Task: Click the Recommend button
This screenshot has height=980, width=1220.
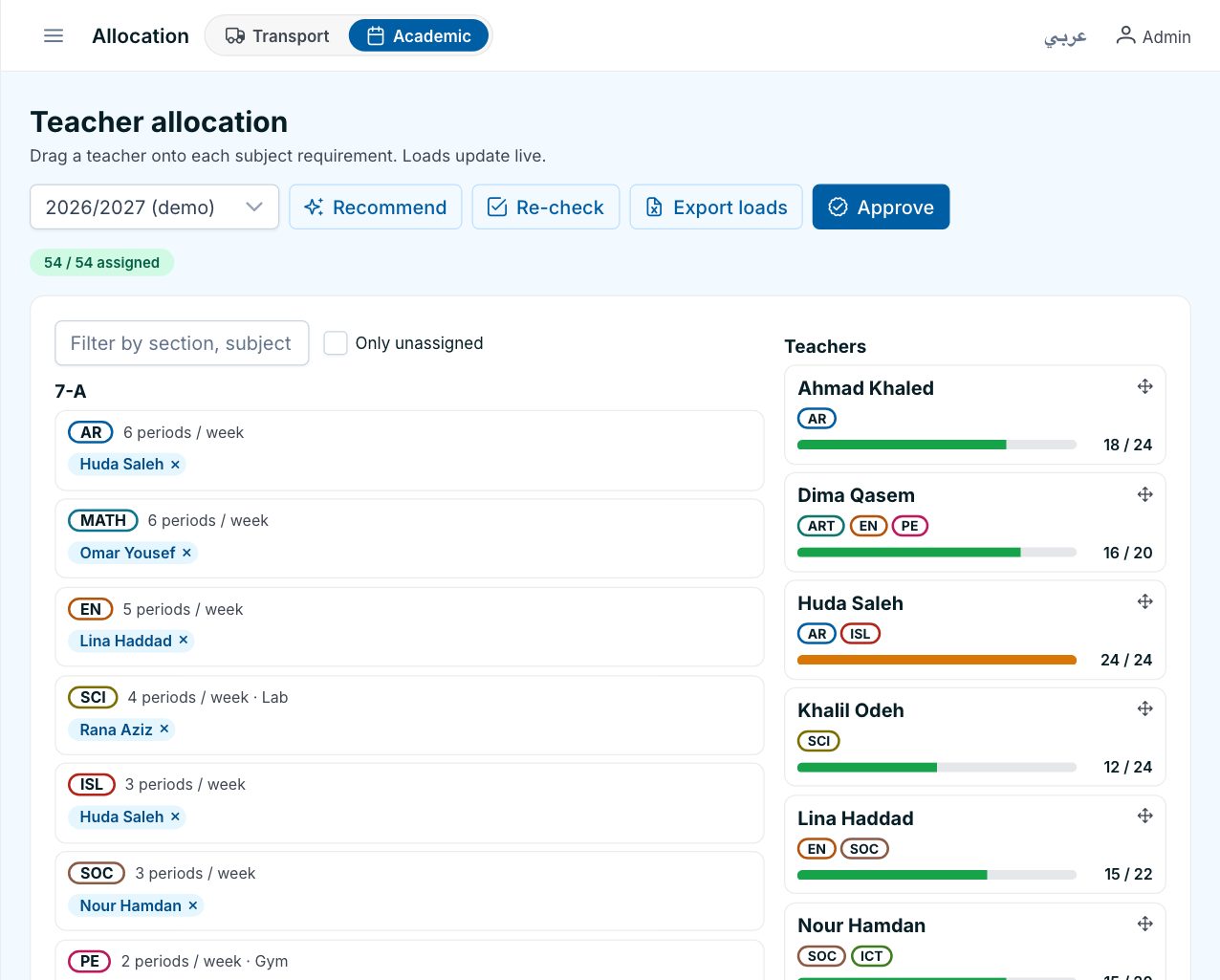Action: [376, 207]
